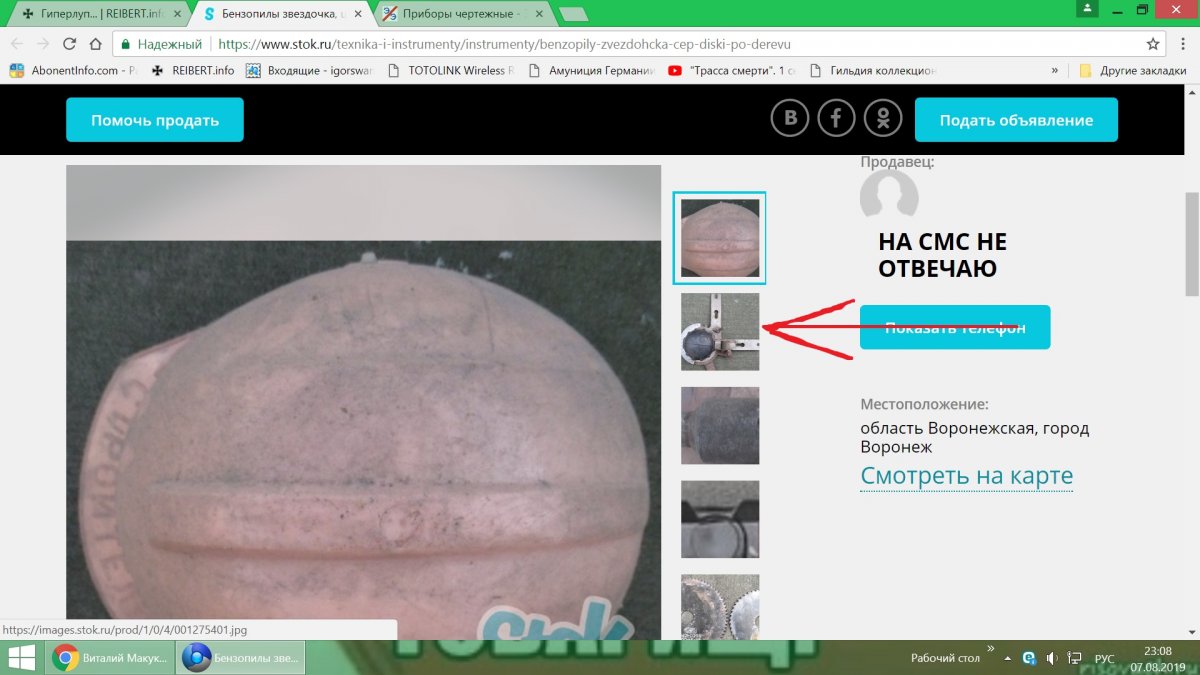Go to the browser home page
This screenshot has height=675, width=1200.
pos(95,44)
